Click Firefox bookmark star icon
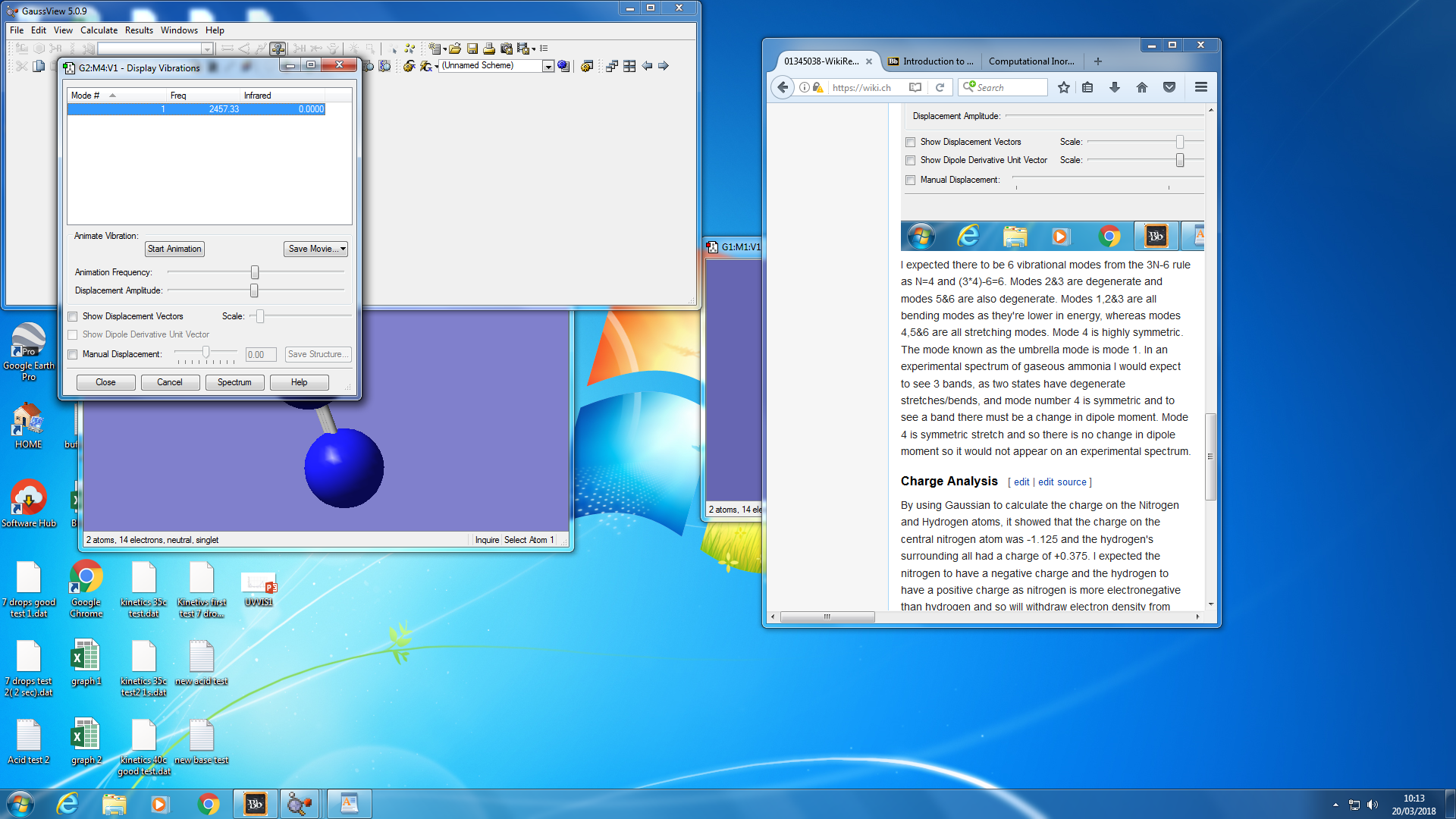Screen dimensions: 1456x819 pyautogui.click(x=1064, y=87)
